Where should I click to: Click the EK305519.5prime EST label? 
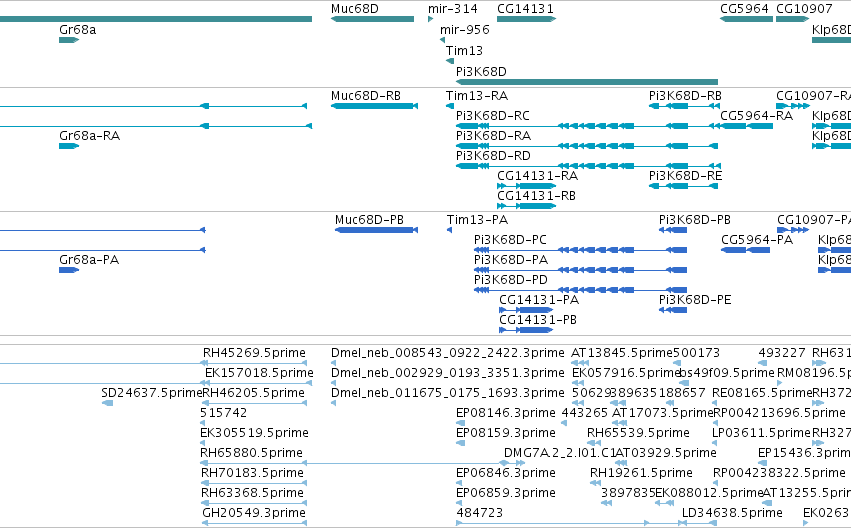(254, 432)
